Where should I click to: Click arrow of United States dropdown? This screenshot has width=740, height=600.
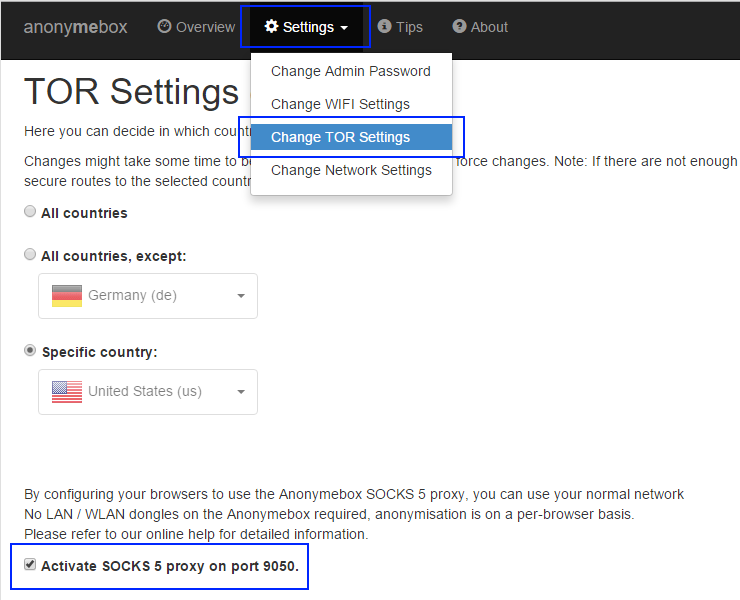241,392
